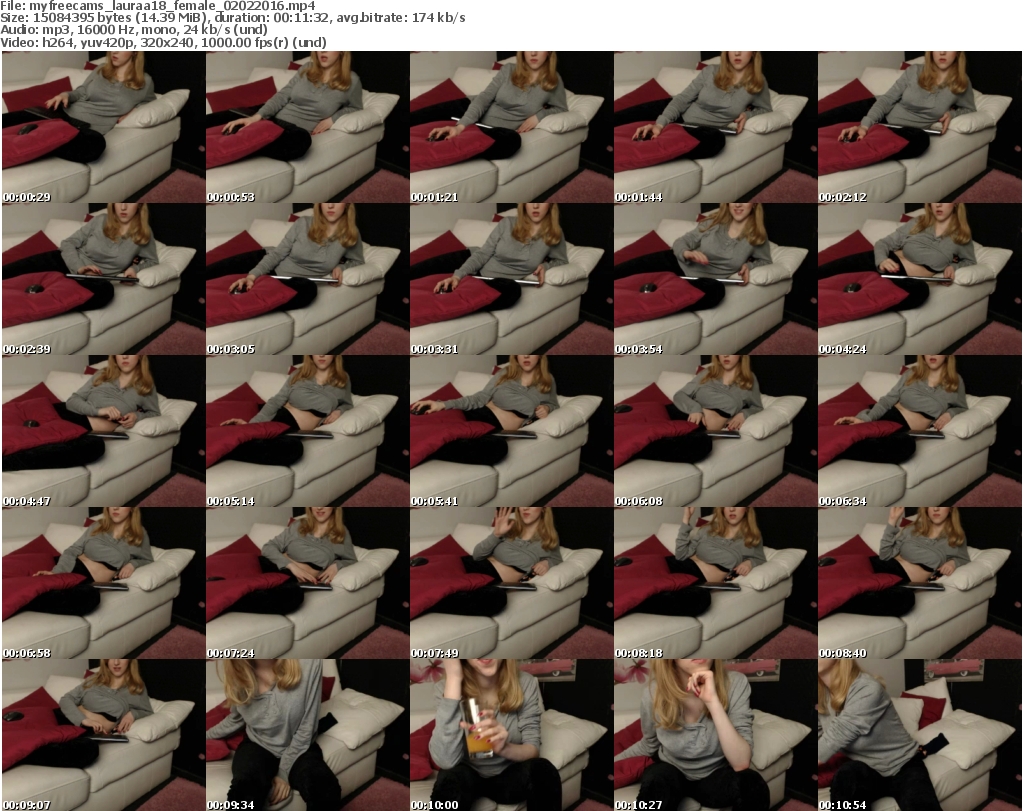Viewport: 1024px width, 811px height.
Task: Choose the frame timestamped 00:07:24
Action: coord(308,583)
